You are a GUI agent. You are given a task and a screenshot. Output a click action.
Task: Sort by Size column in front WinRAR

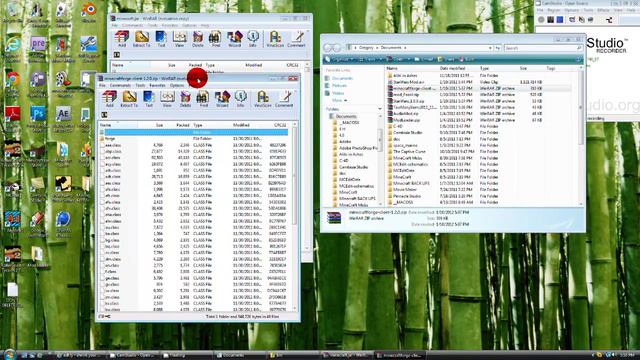(159, 125)
